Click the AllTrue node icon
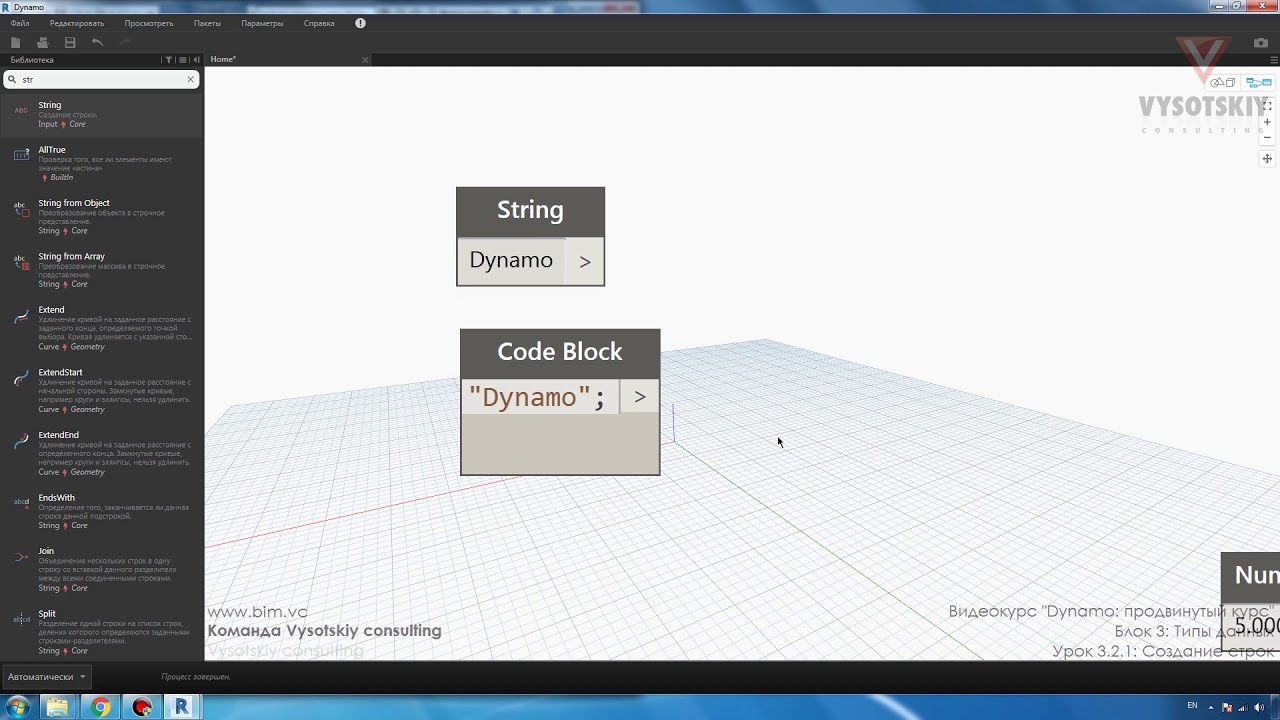Viewport: 1280px width, 720px height. [21, 155]
